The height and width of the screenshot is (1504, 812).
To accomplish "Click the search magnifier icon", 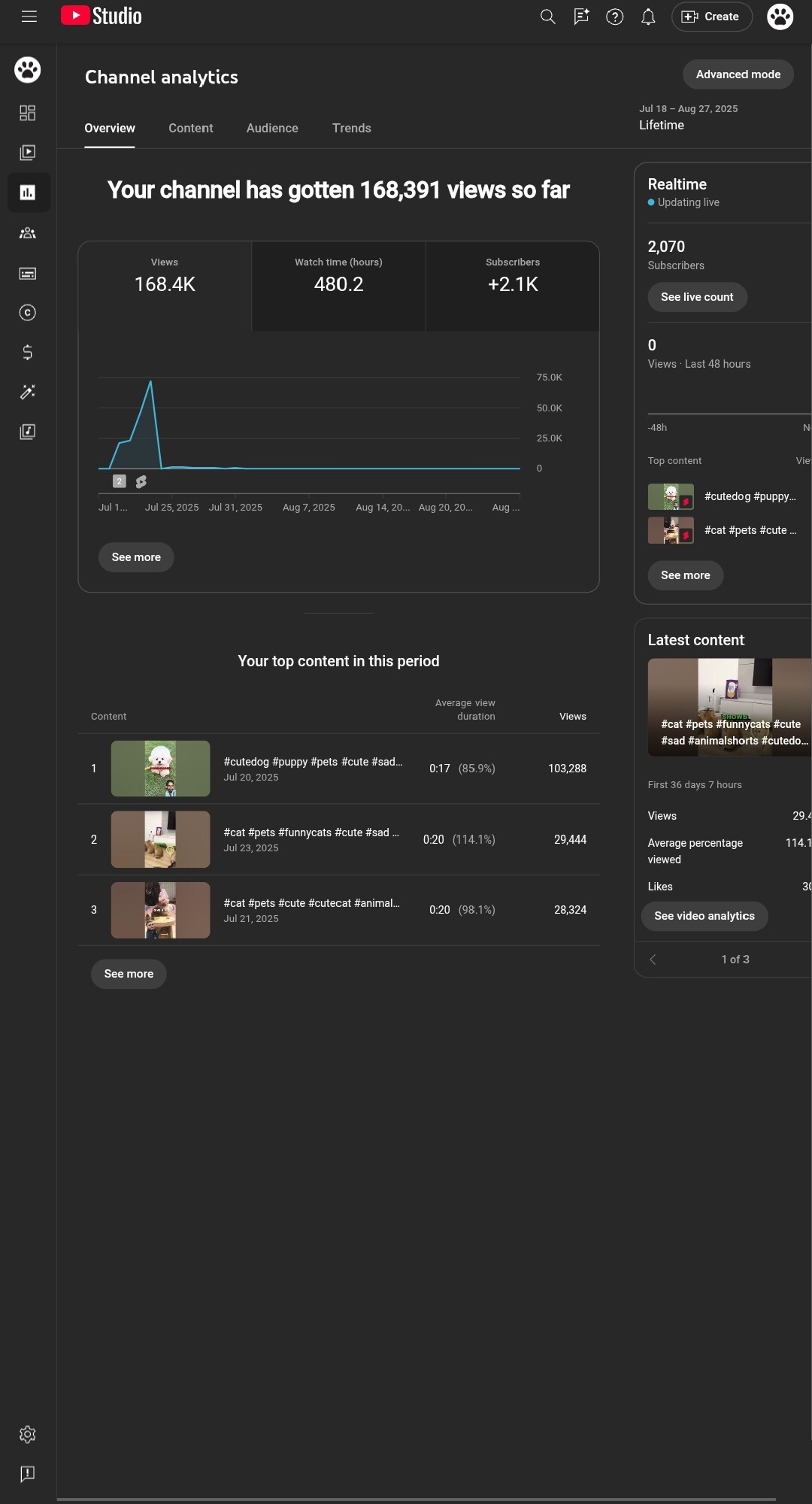I will click(547, 17).
